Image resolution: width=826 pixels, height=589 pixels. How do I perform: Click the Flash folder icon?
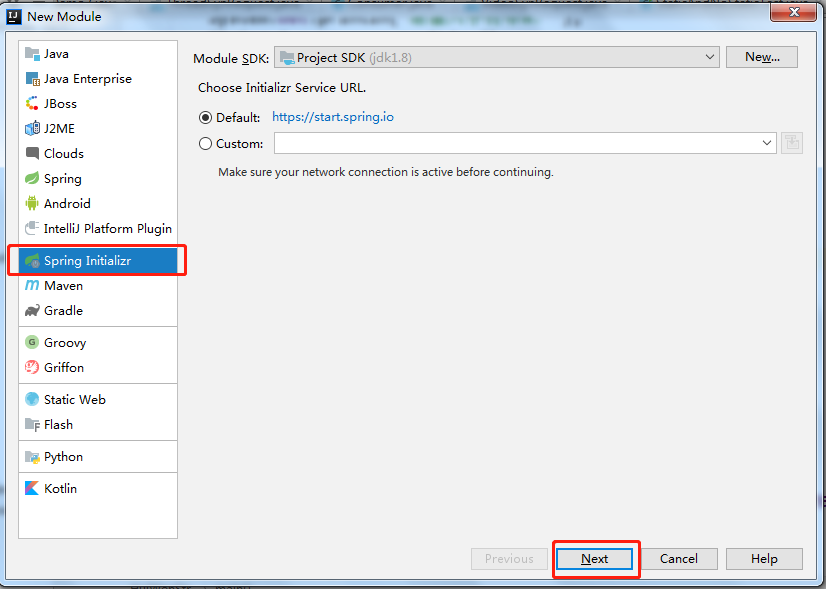(x=32, y=424)
